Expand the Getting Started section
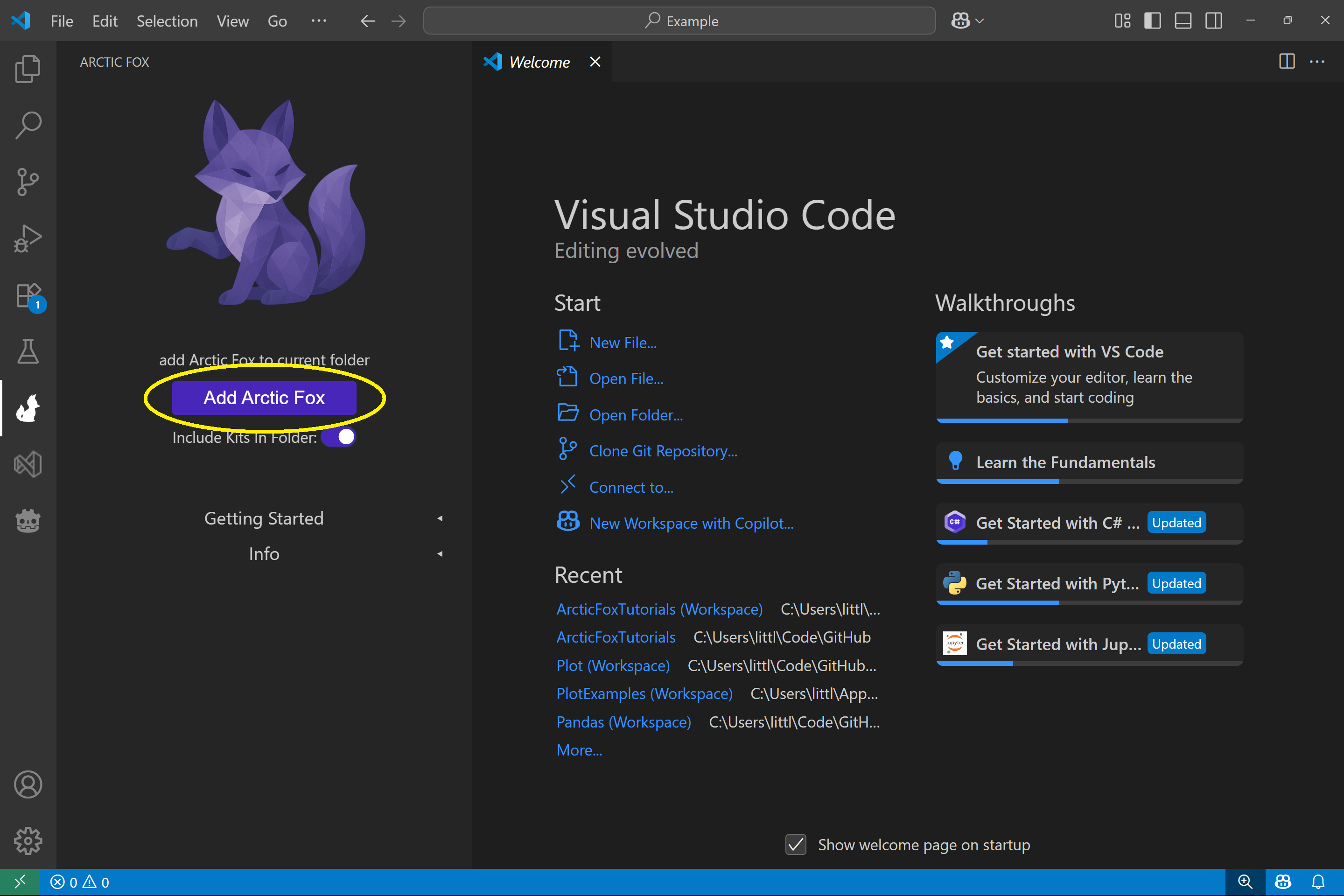Image resolution: width=1344 pixels, height=896 pixels. pyautogui.click(x=264, y=518)
